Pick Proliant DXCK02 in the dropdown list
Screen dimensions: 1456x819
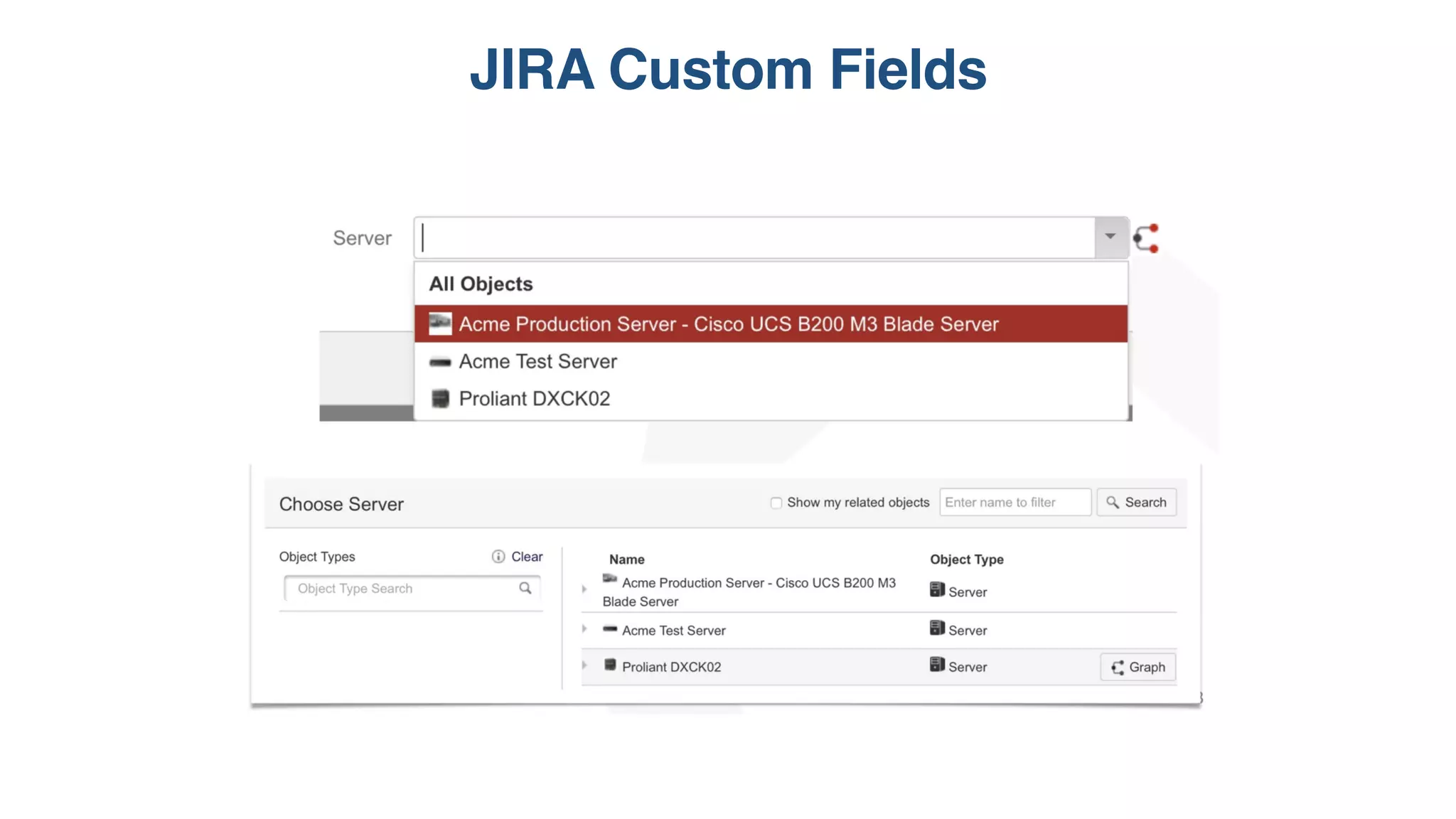[x=771, y=399]
